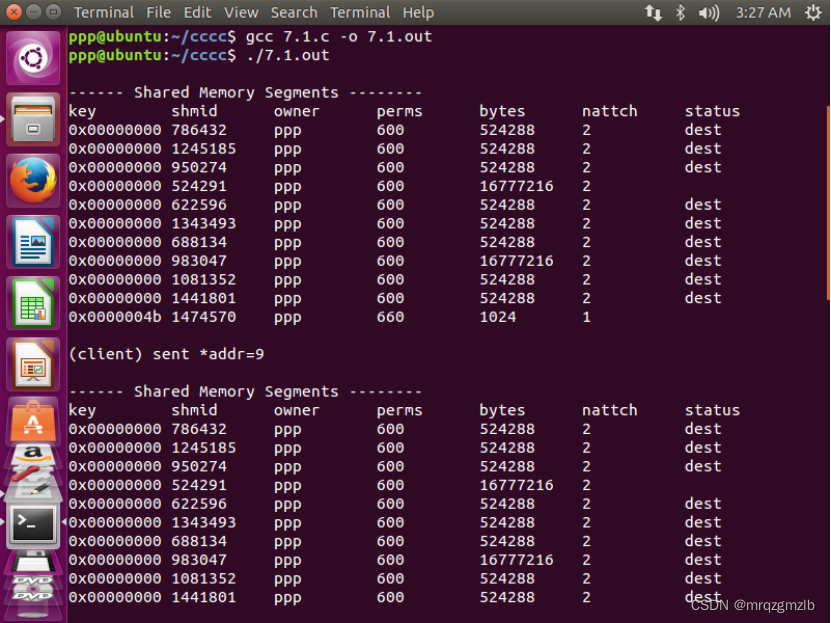Open the Ubuntu Dash search icon
Viewport: 831px width, 623px height.
click(33, 57)
